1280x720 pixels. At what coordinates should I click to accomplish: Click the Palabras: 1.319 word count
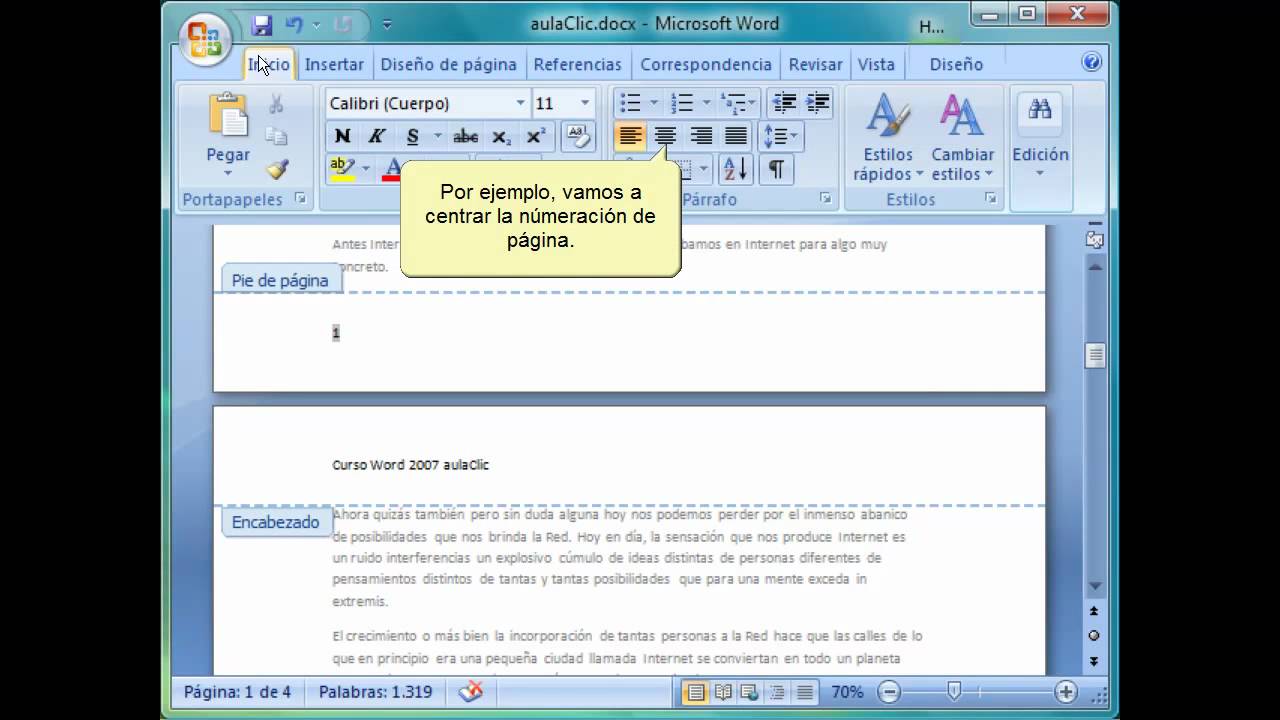375,691
